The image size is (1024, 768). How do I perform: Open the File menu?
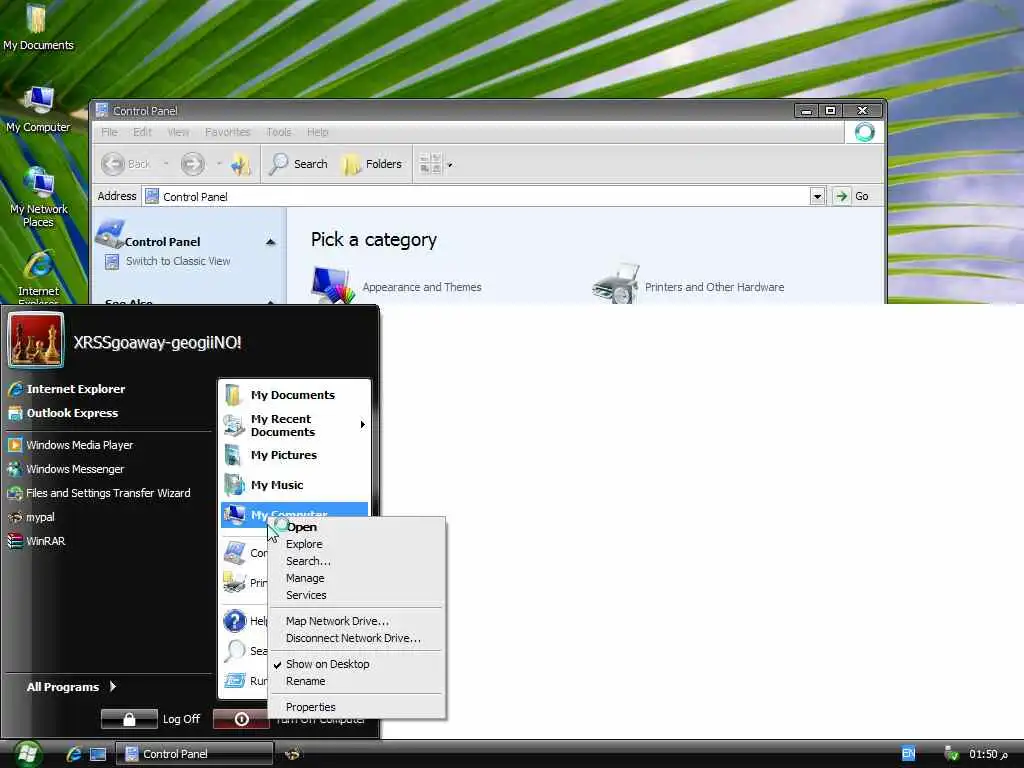tap(109, 132)
